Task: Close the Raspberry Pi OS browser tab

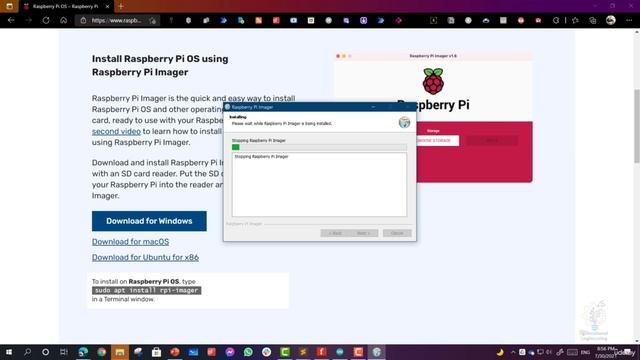Action: pos(107,7)
